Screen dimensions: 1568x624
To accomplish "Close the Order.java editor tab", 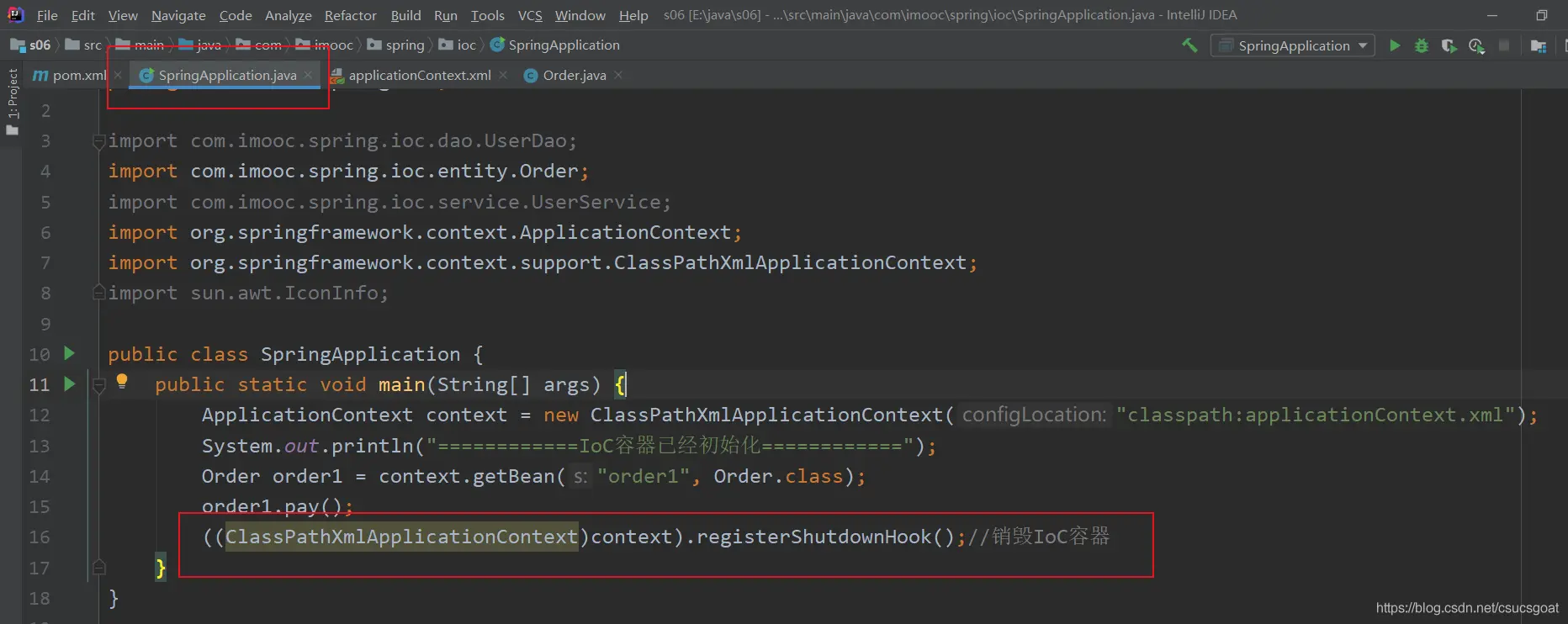I will pyautogui.click(x=618, y=75).
